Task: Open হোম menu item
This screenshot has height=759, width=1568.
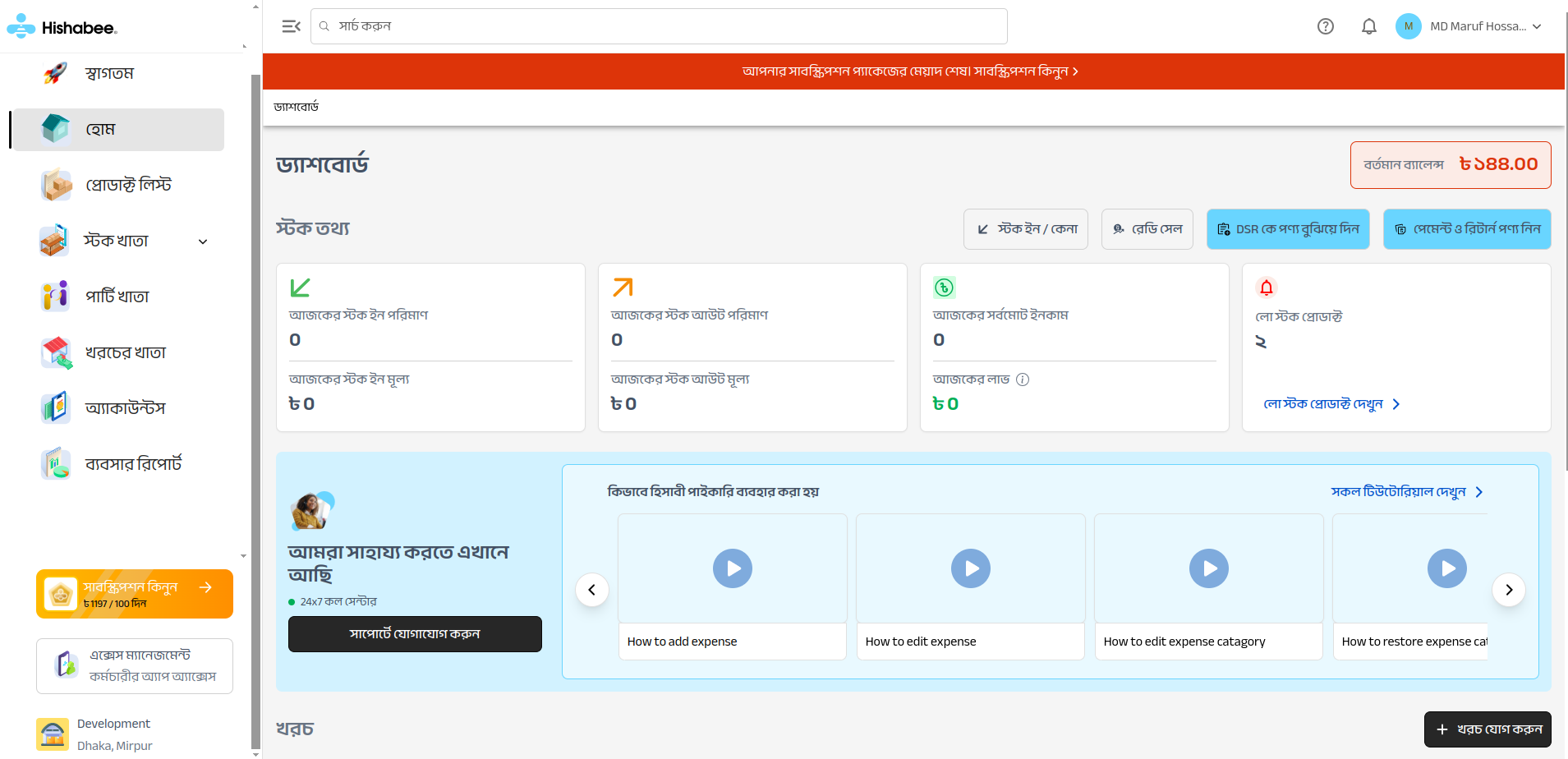Action: pyautogui.click(x=119, y=130)
